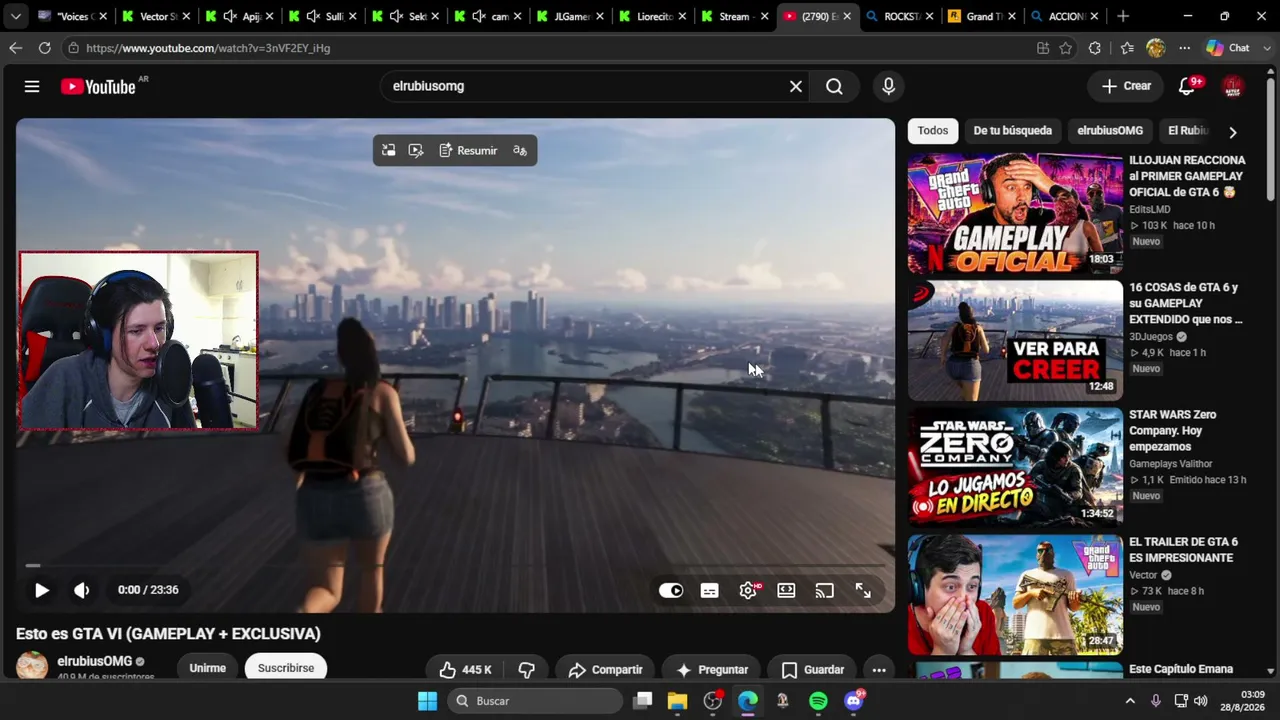Open the elrubiusOMG channel avatar
The image size is (1280, 720).
32,667
